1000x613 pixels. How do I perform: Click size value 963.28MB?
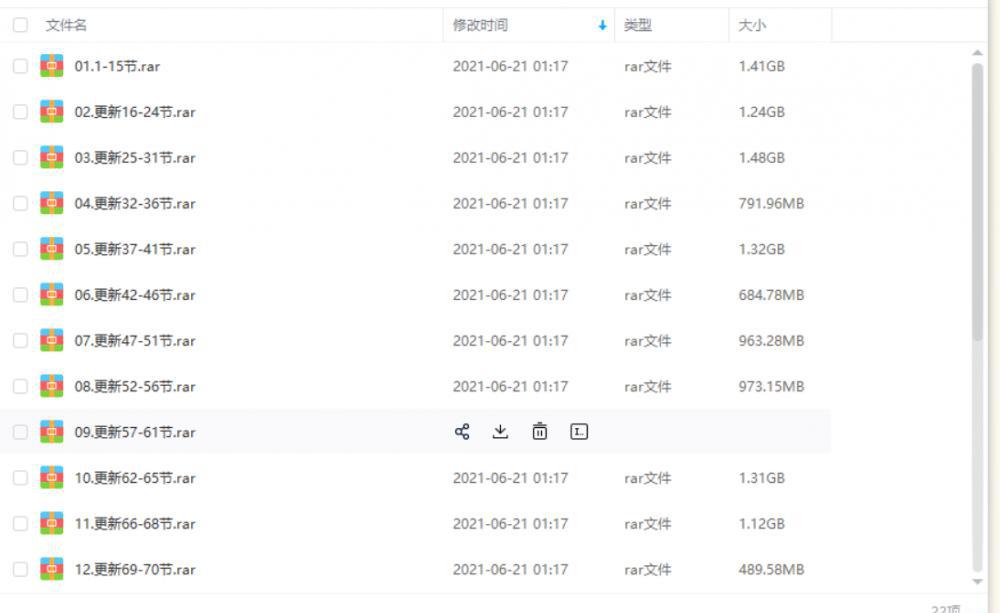coord(771,341)
